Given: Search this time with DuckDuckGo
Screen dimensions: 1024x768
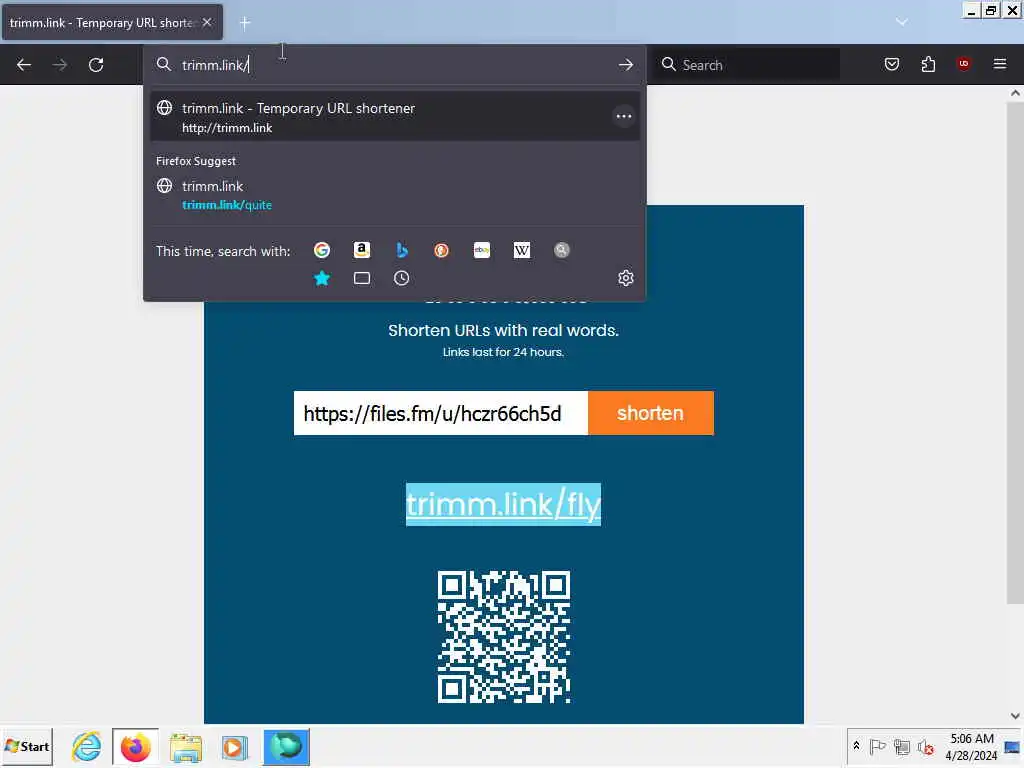Looking at the screenshot, I should (x=441, y=250).
